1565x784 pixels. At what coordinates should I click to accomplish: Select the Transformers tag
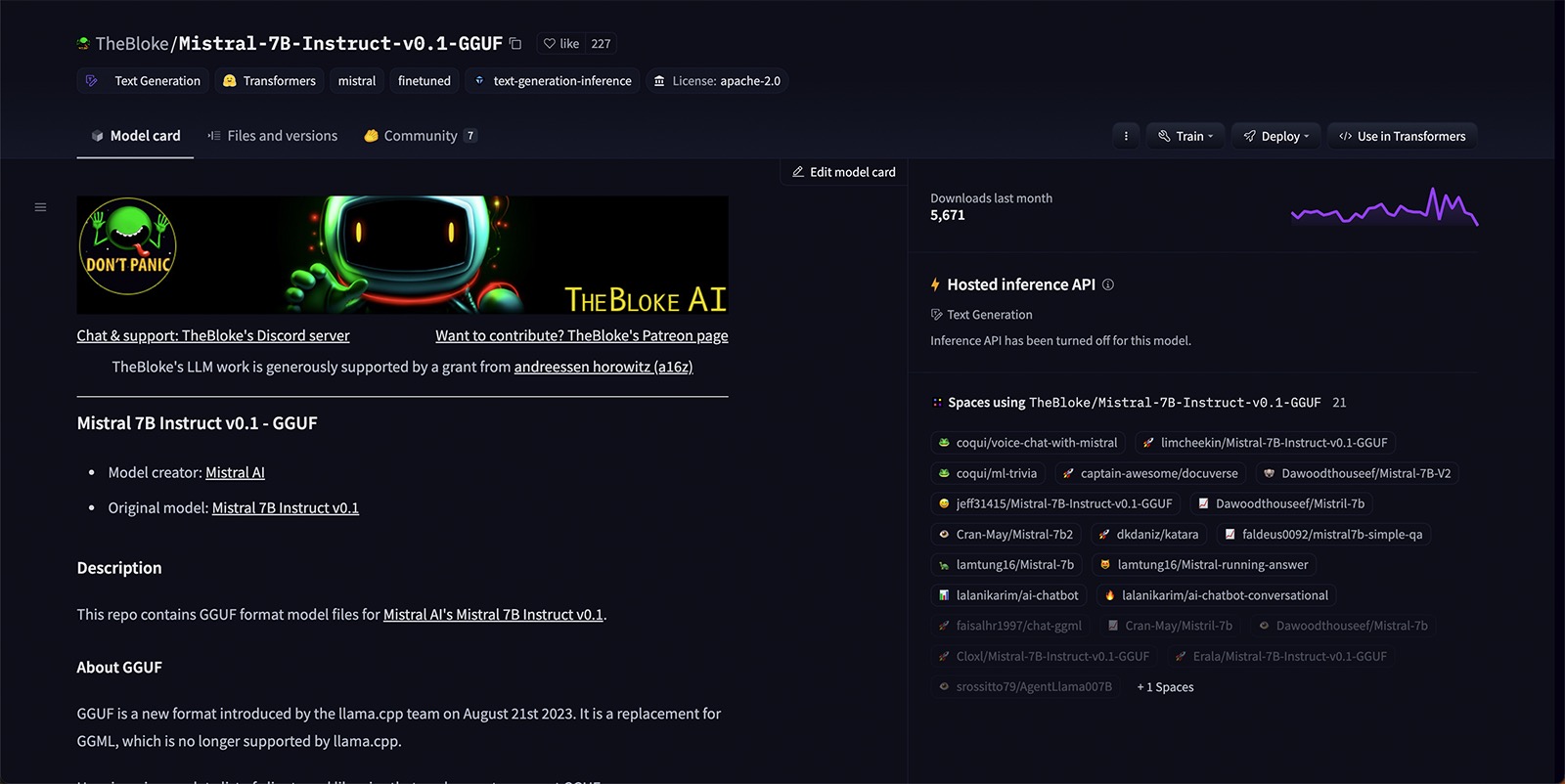tap(269, 81)
